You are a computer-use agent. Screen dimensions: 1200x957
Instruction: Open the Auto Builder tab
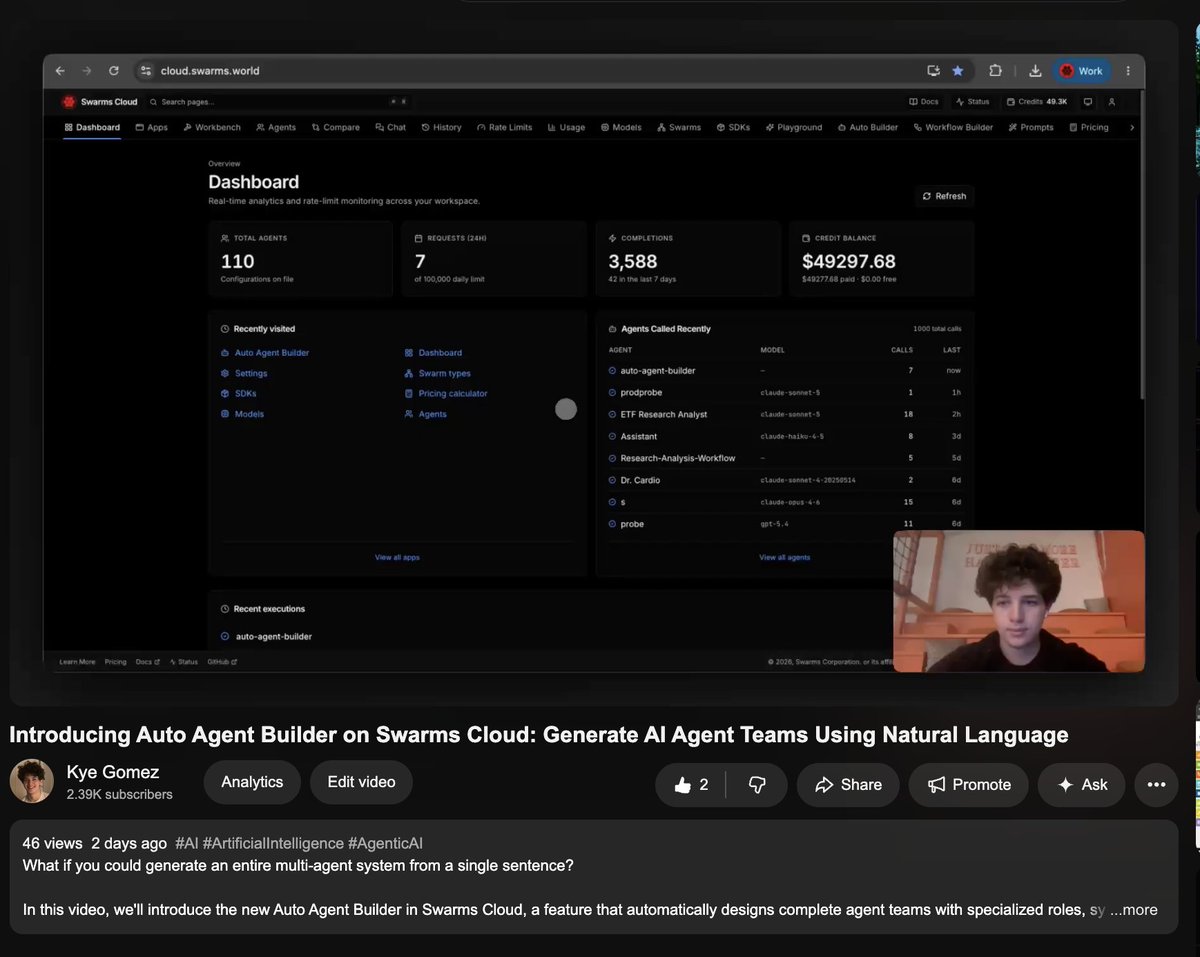(x=868, y=127)
